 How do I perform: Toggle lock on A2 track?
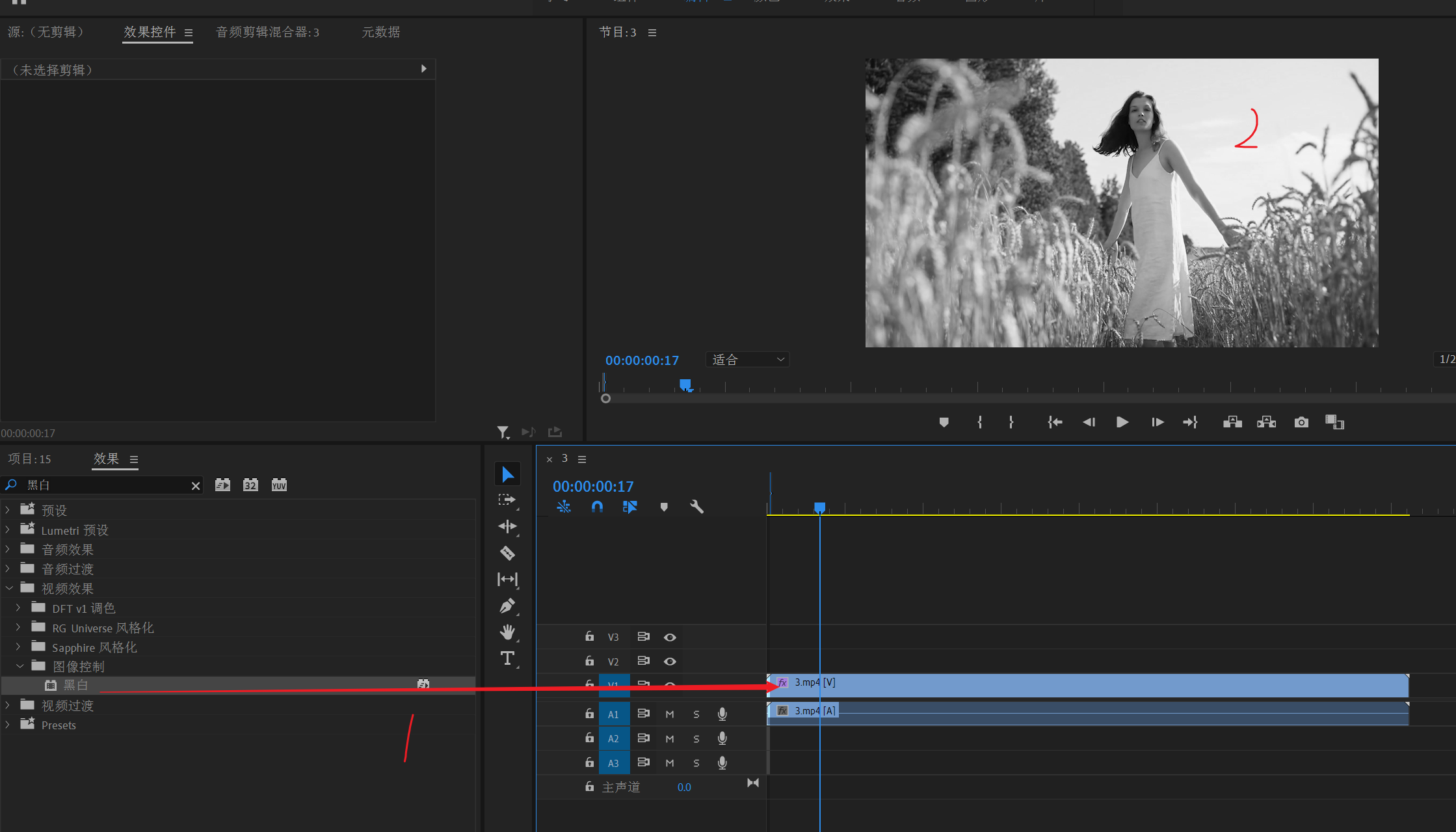pos(589,738)
